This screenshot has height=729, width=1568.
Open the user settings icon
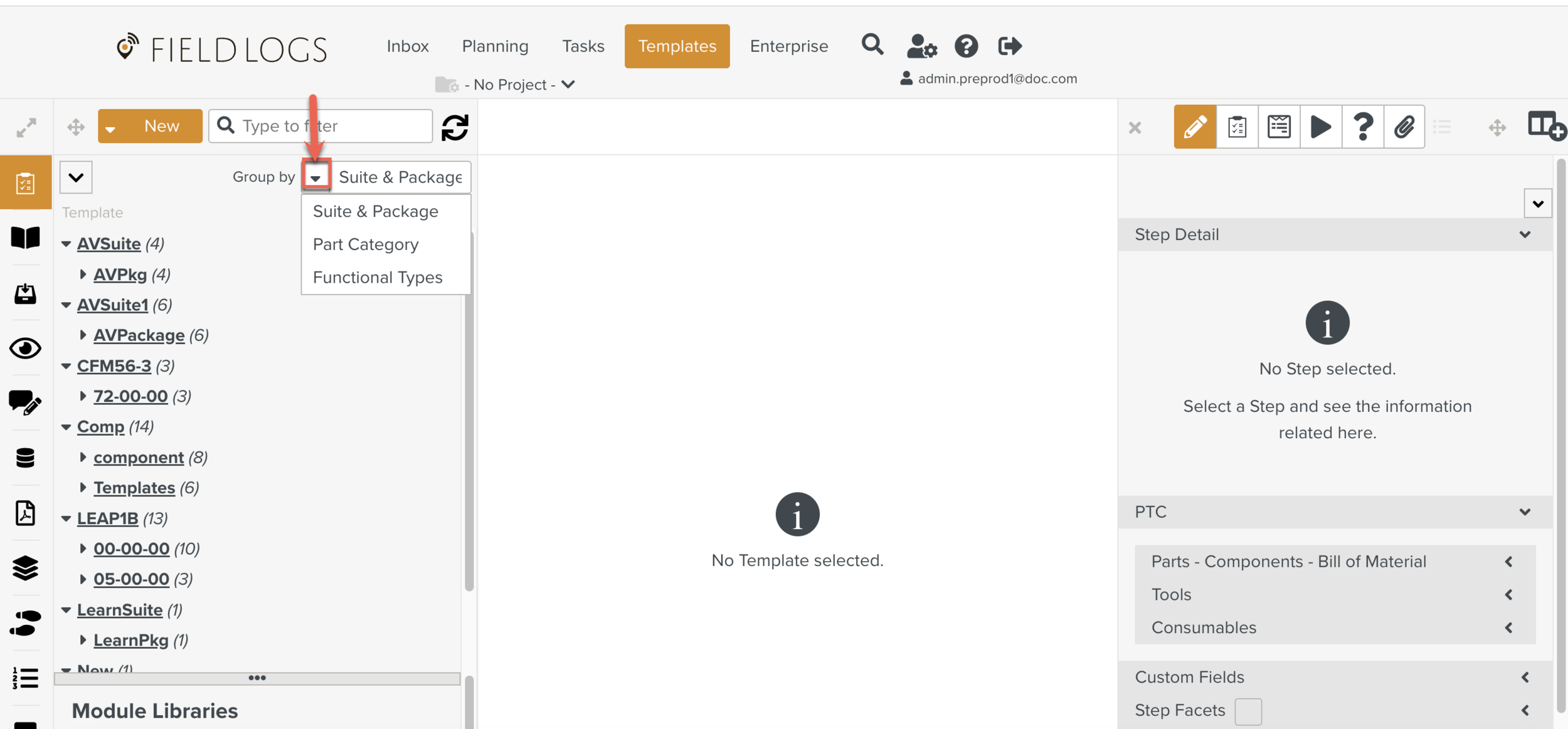point(921,46)
